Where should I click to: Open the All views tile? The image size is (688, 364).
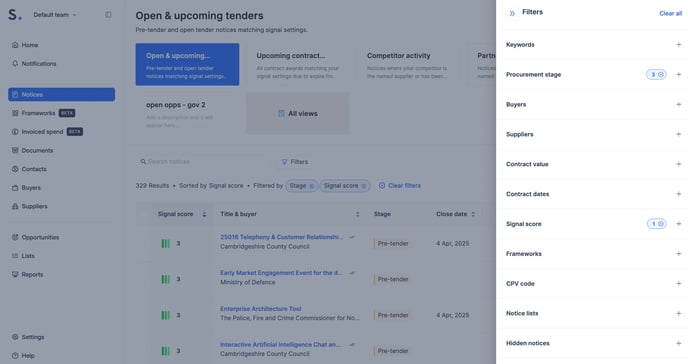(x=298, y=114)
